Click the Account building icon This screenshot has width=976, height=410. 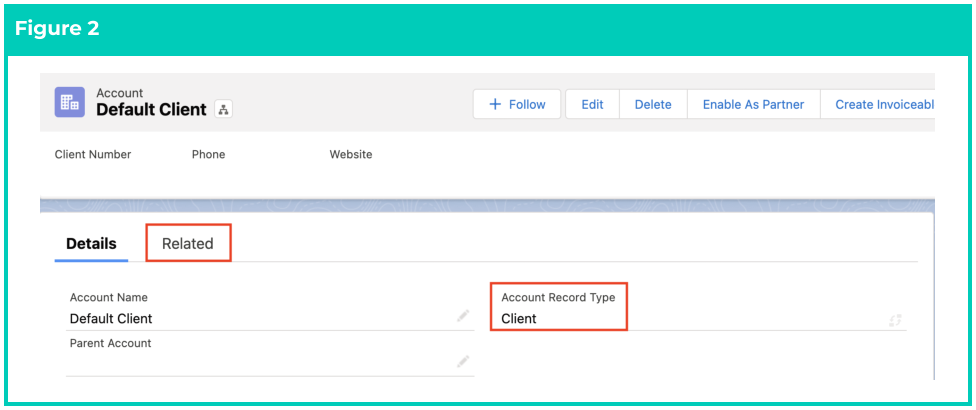[70, 102]
